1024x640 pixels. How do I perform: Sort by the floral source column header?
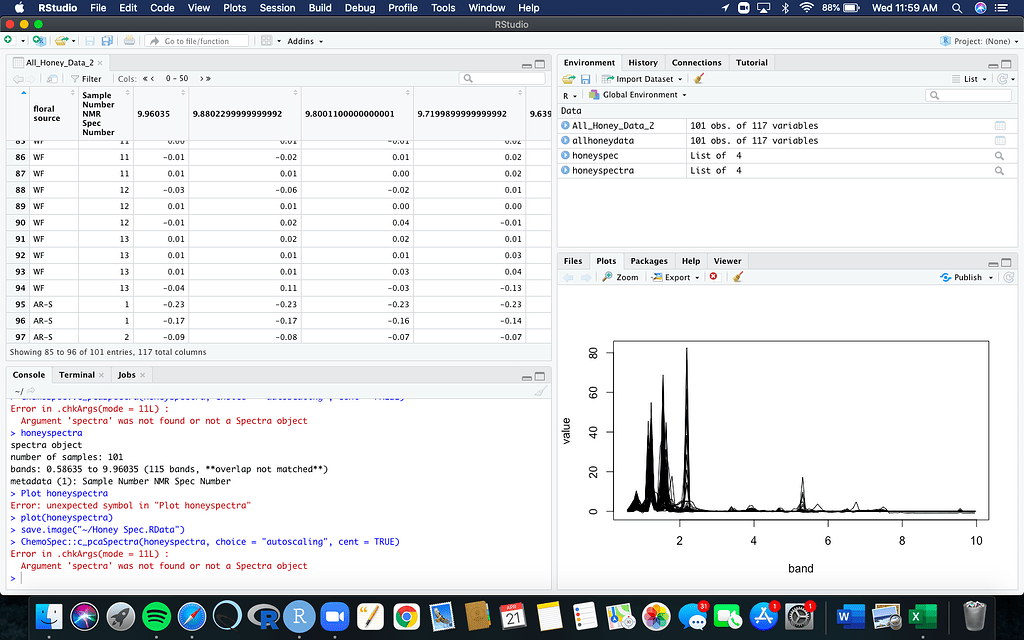coord(54,114)
